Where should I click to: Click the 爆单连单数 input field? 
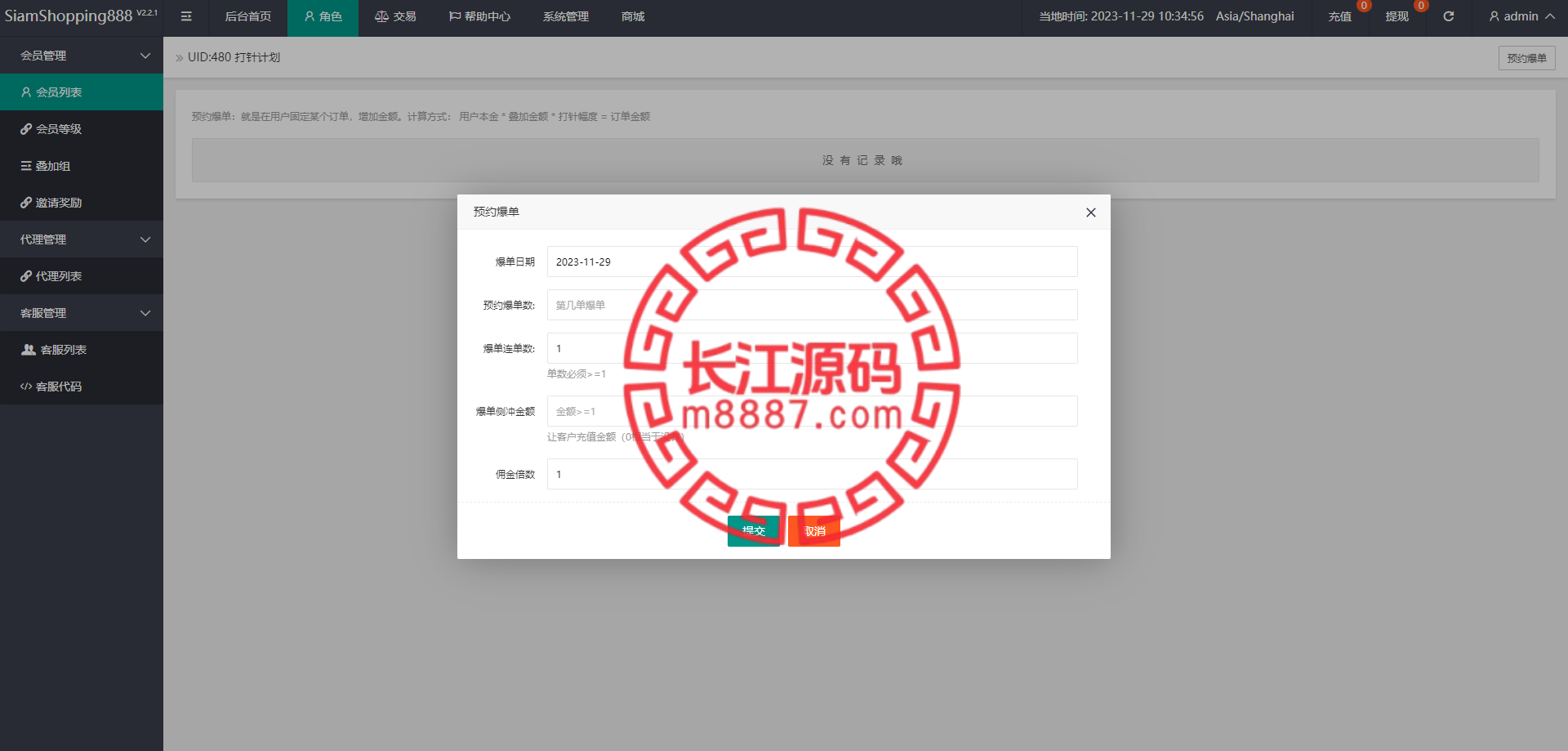[812, 348]
